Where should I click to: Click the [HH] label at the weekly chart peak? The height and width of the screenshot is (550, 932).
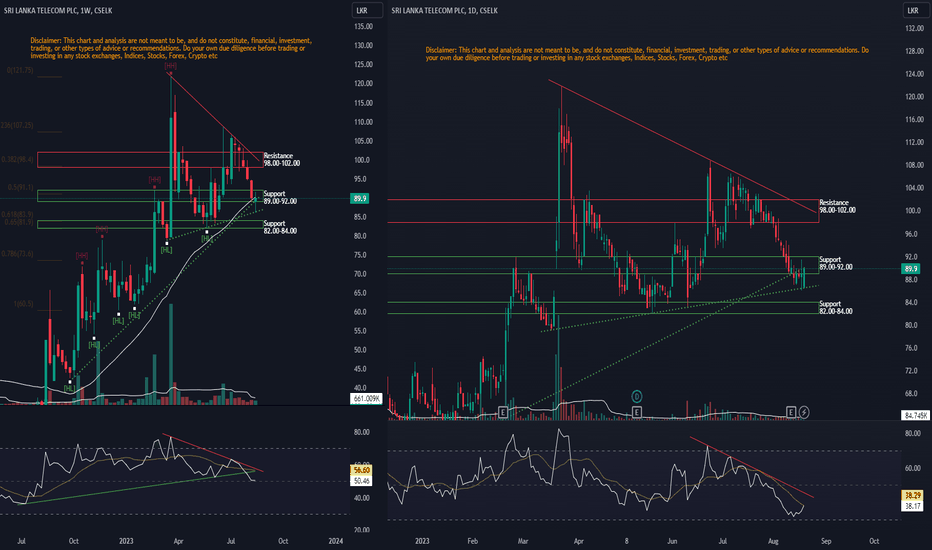171,66
